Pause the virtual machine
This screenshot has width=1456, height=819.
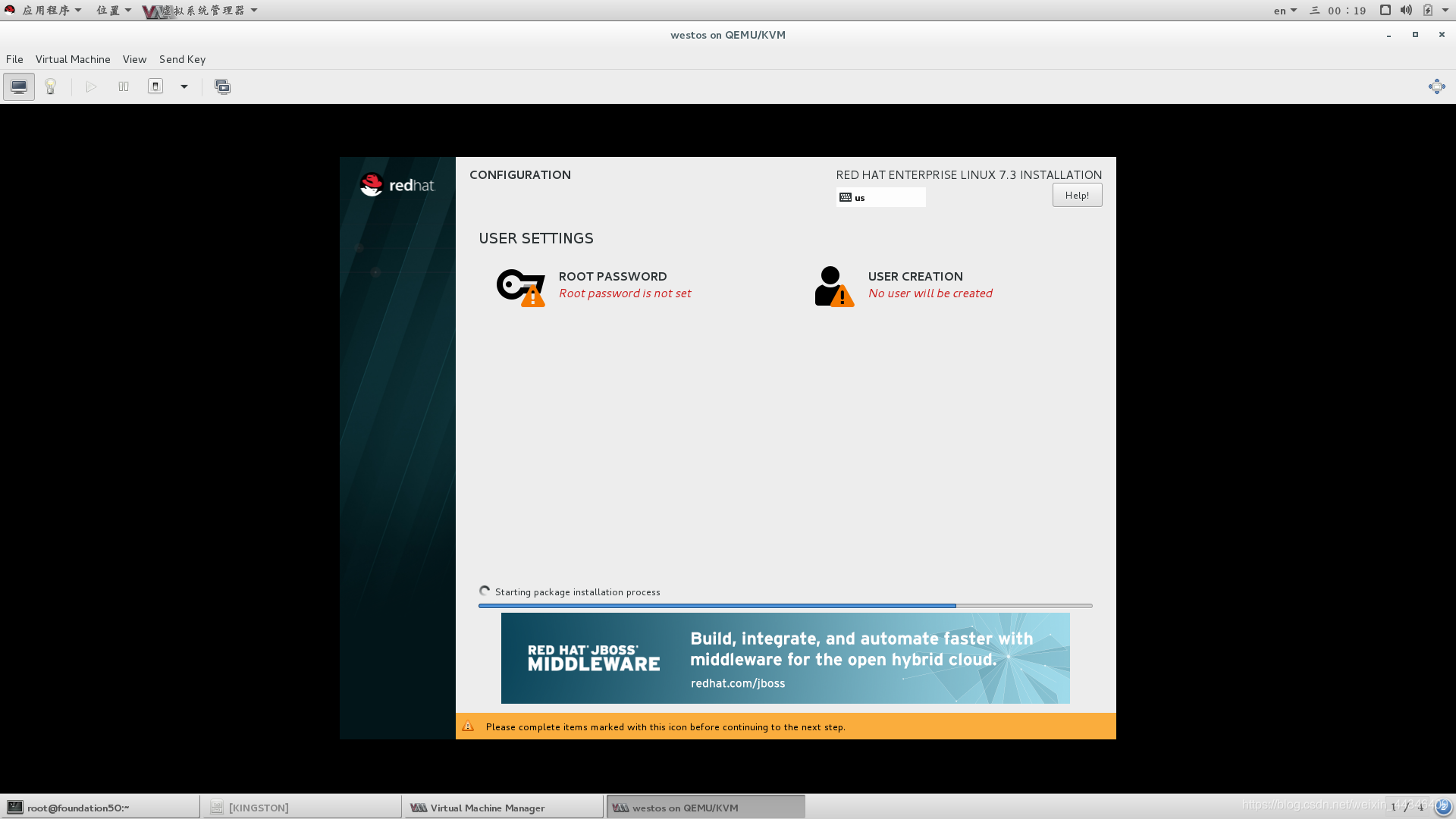coord(124,86)
